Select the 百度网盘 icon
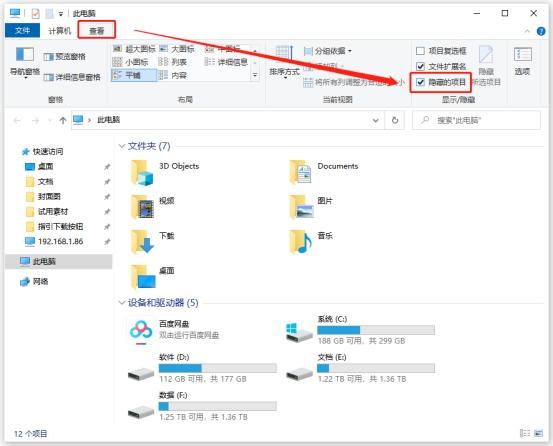The image size is (553, 446). [x=141, y=332]
